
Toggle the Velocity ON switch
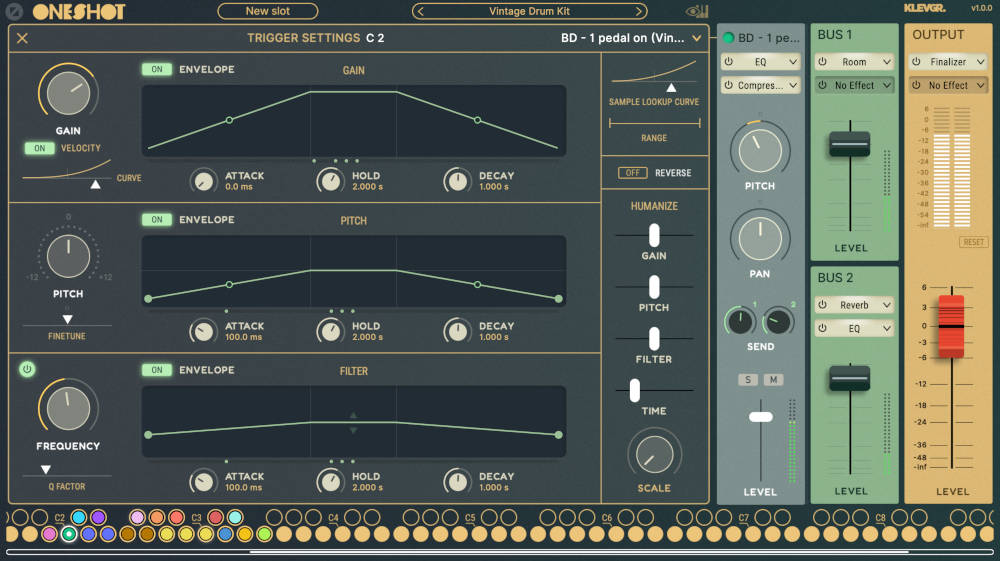[40, 148]
